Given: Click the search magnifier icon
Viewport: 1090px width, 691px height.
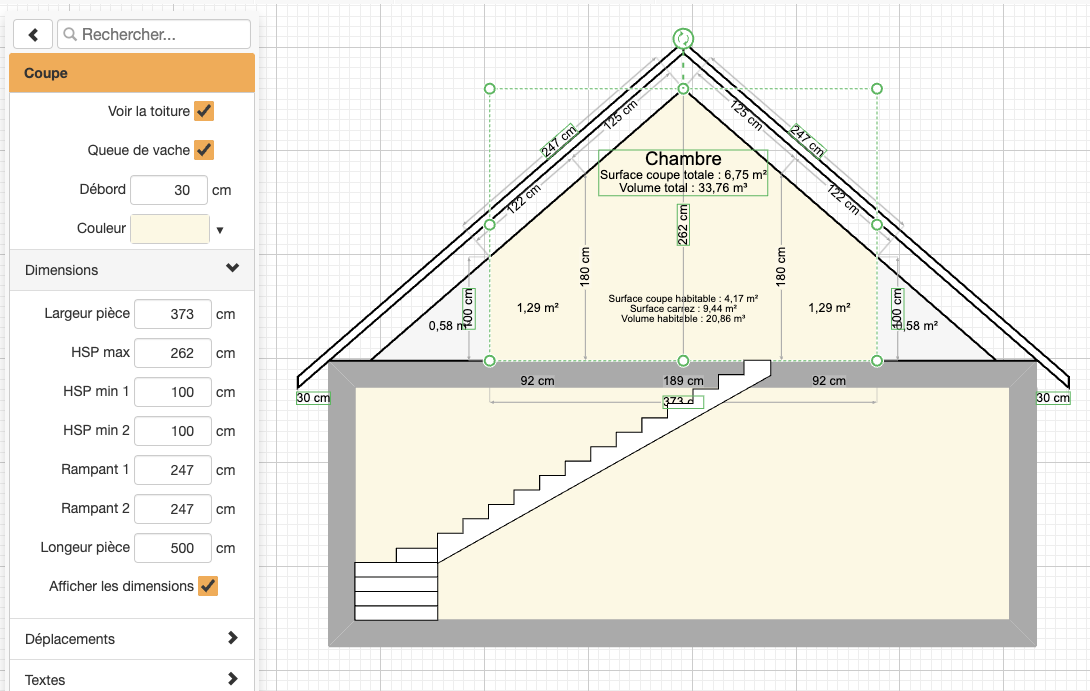Looking at the screenshot, I should [70, 34].
